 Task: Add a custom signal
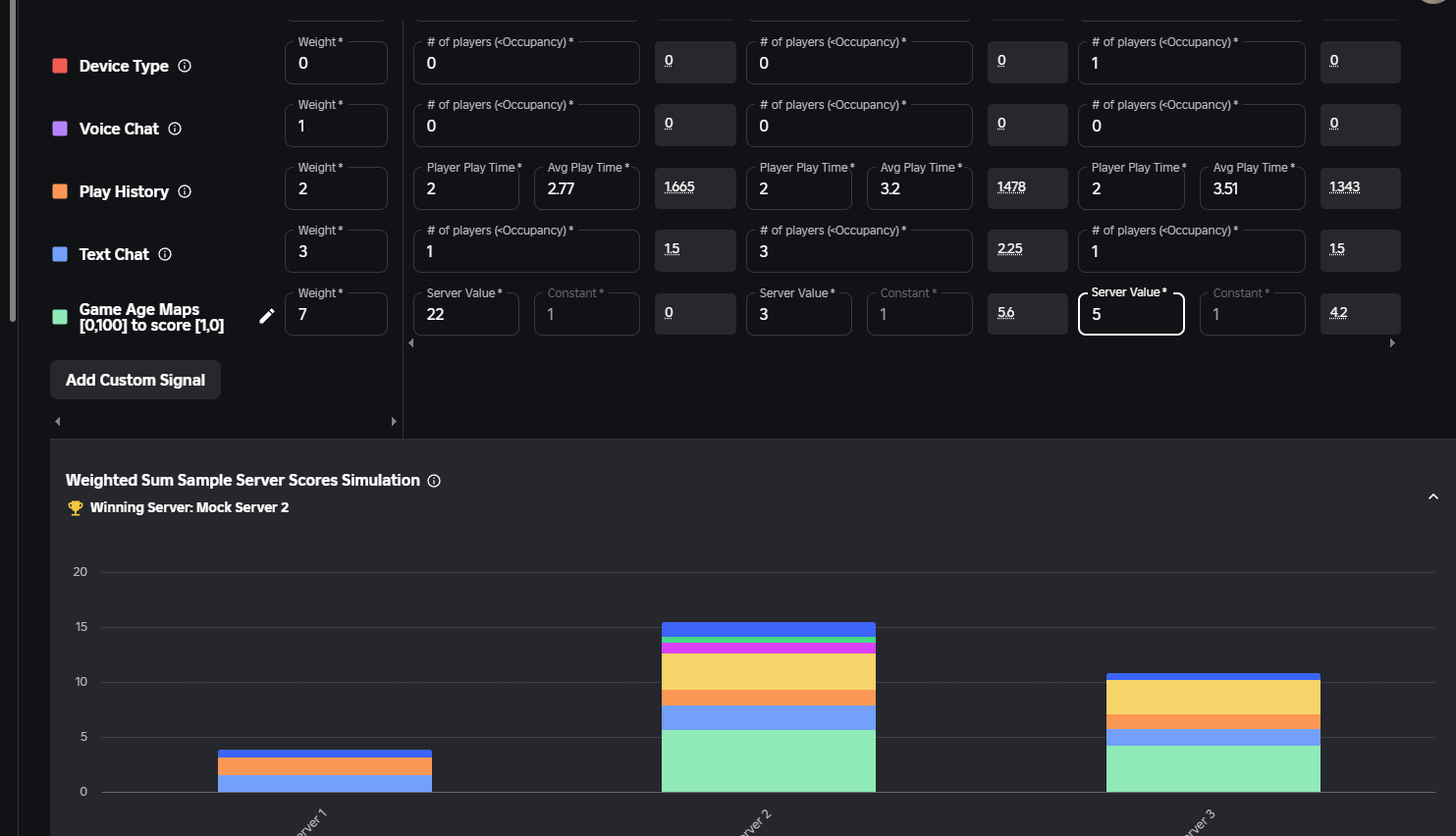[x=135, y=380]
